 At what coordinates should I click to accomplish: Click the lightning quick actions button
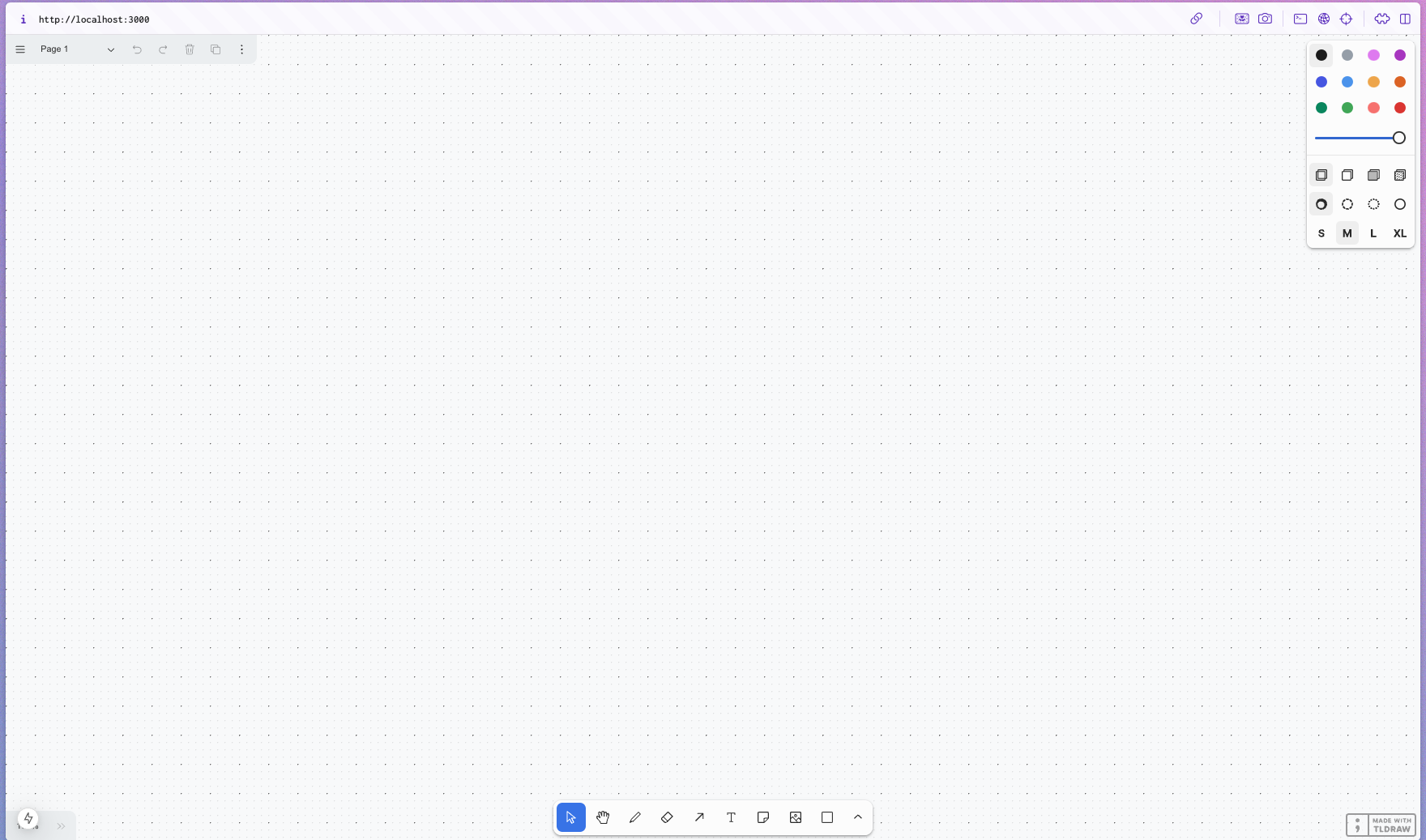pos(28,819)
